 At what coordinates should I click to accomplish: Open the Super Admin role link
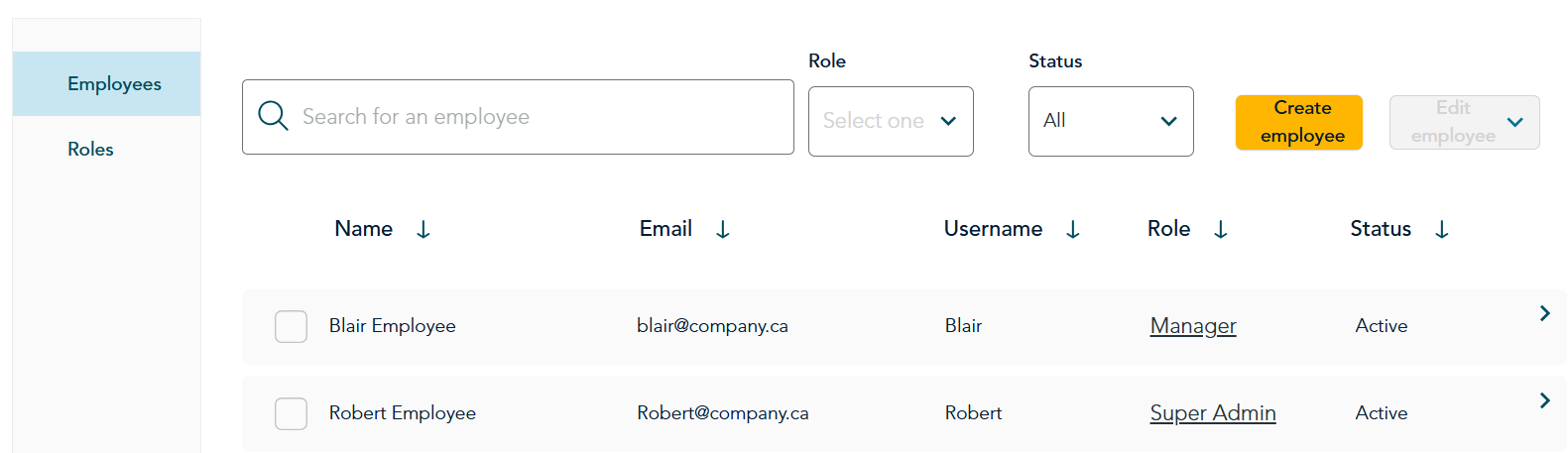coord(1213,413)
